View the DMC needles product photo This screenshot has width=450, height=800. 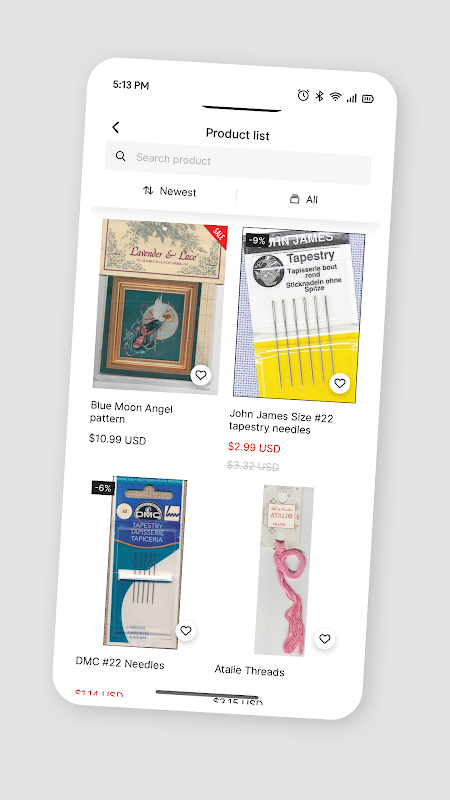145,562
